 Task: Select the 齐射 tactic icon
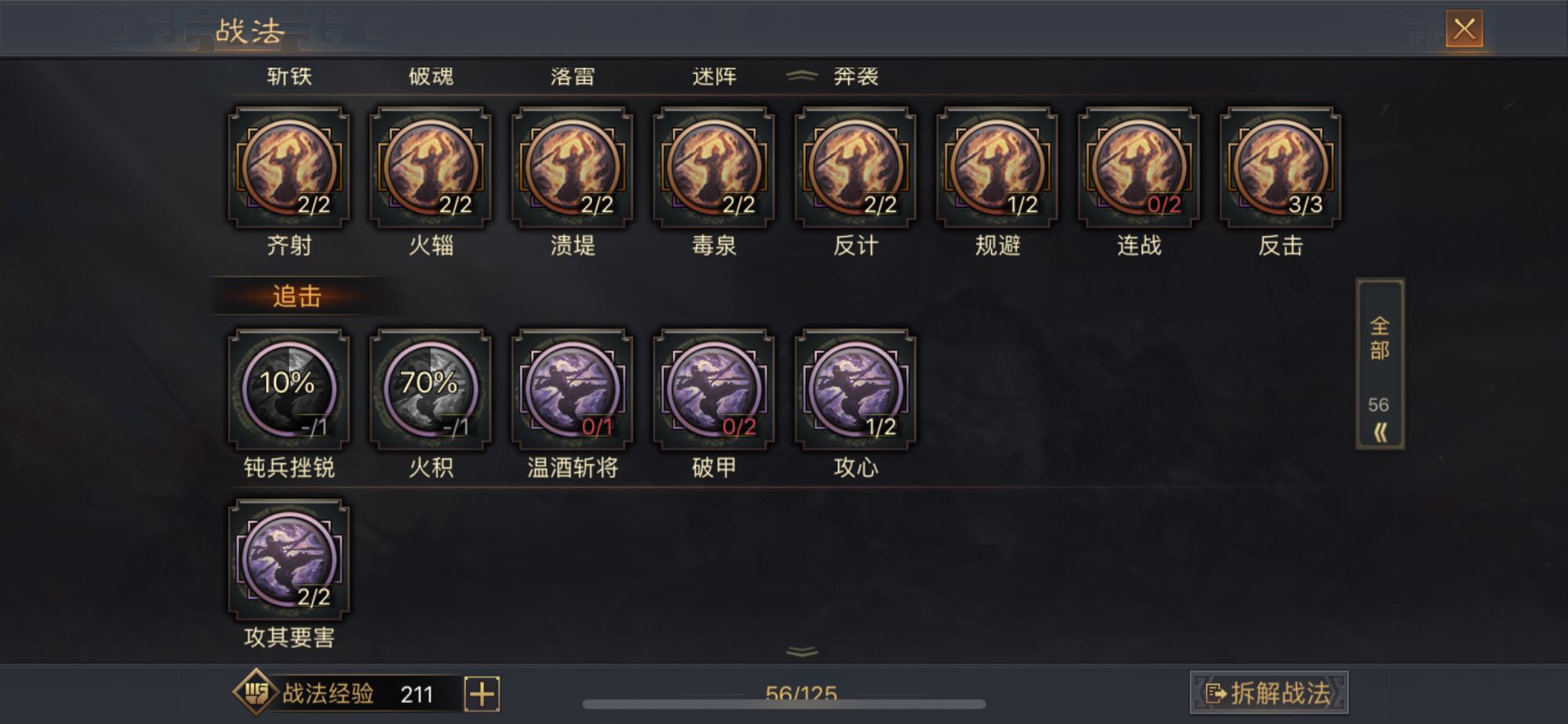tap(289, 168)
